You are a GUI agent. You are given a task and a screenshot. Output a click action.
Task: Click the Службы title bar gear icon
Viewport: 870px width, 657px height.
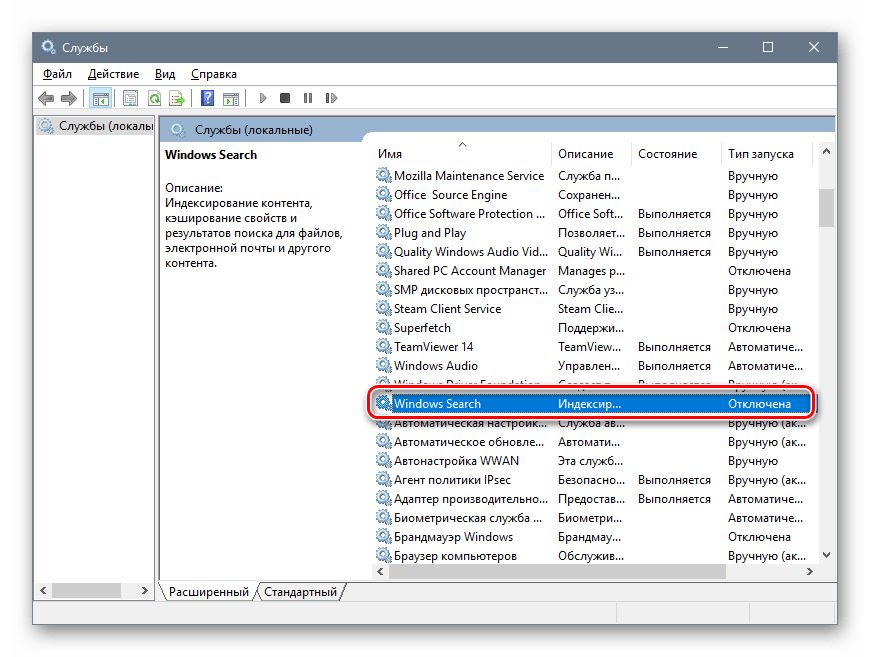[x=48, y=47]
